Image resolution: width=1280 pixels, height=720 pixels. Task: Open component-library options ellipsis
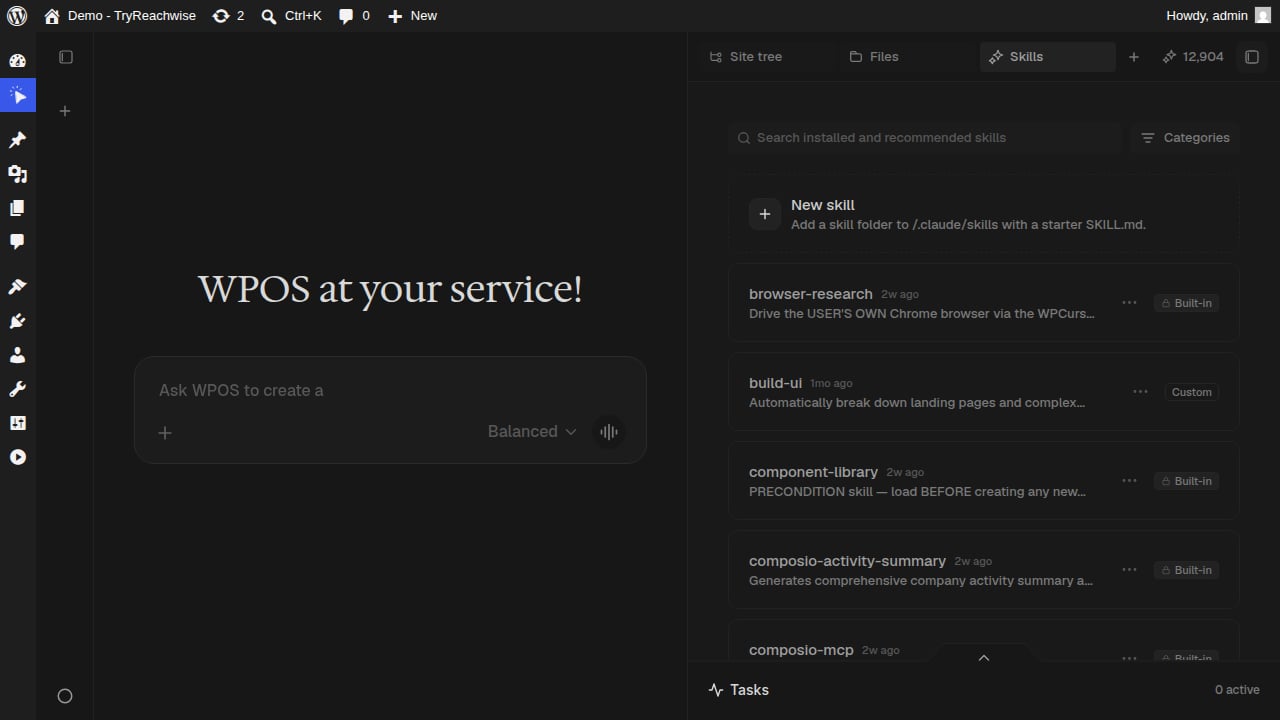(x=1129, y=481)
